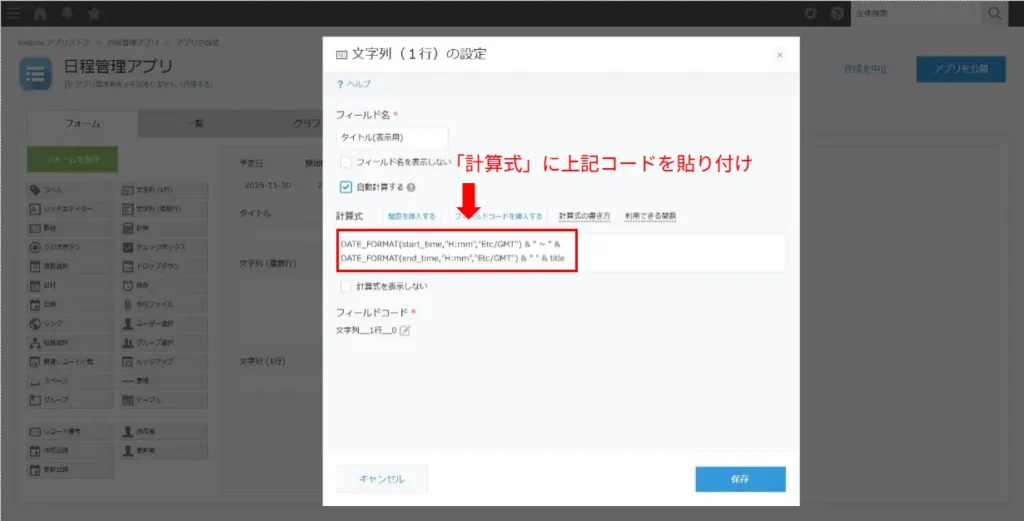Pick 時刻 clock field in the palette
Image resolution: width=1024 pixels, height=521 pixels.
(x=164, y=285)
